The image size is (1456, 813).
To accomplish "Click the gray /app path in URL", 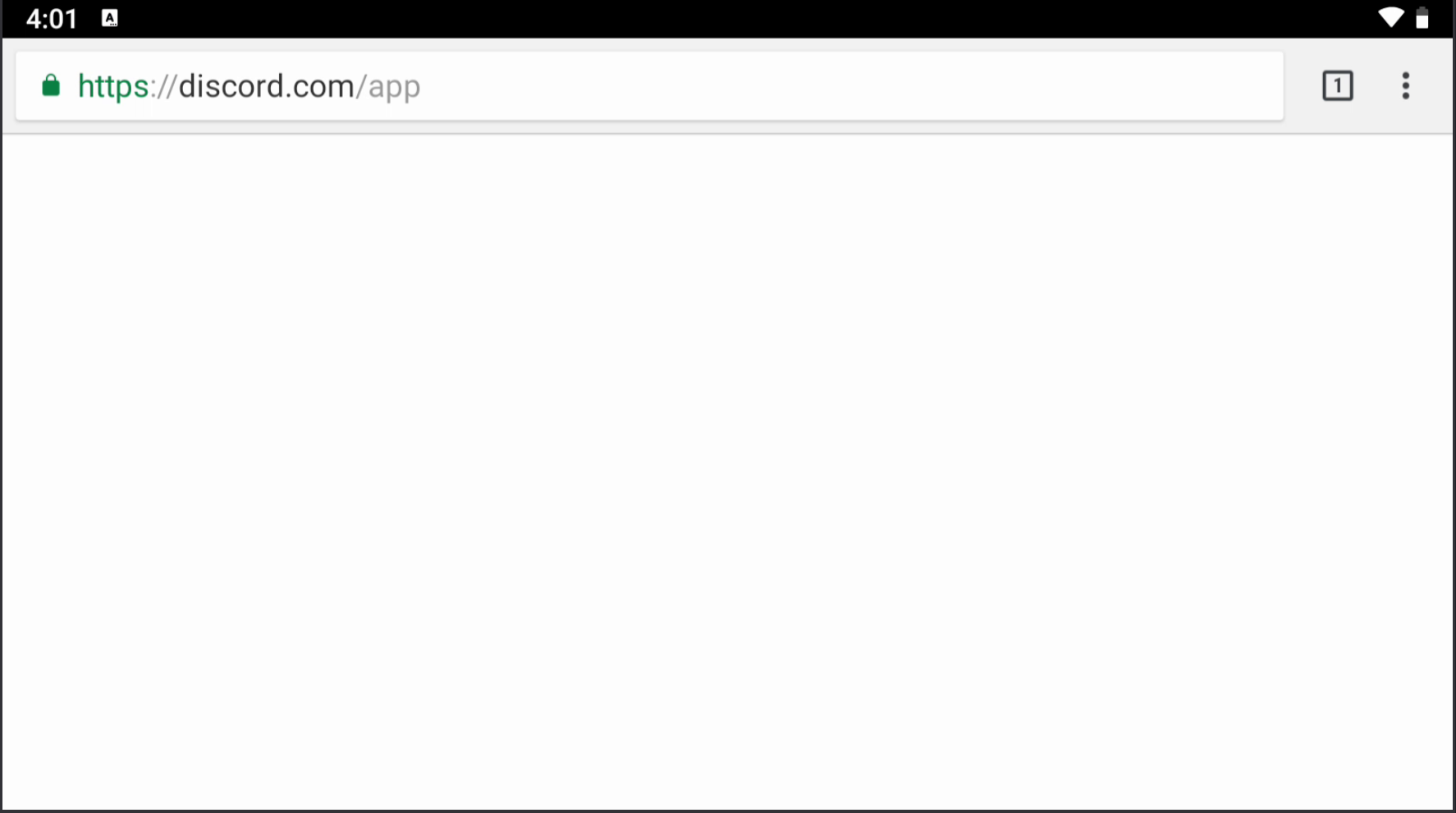I will 388,87.
